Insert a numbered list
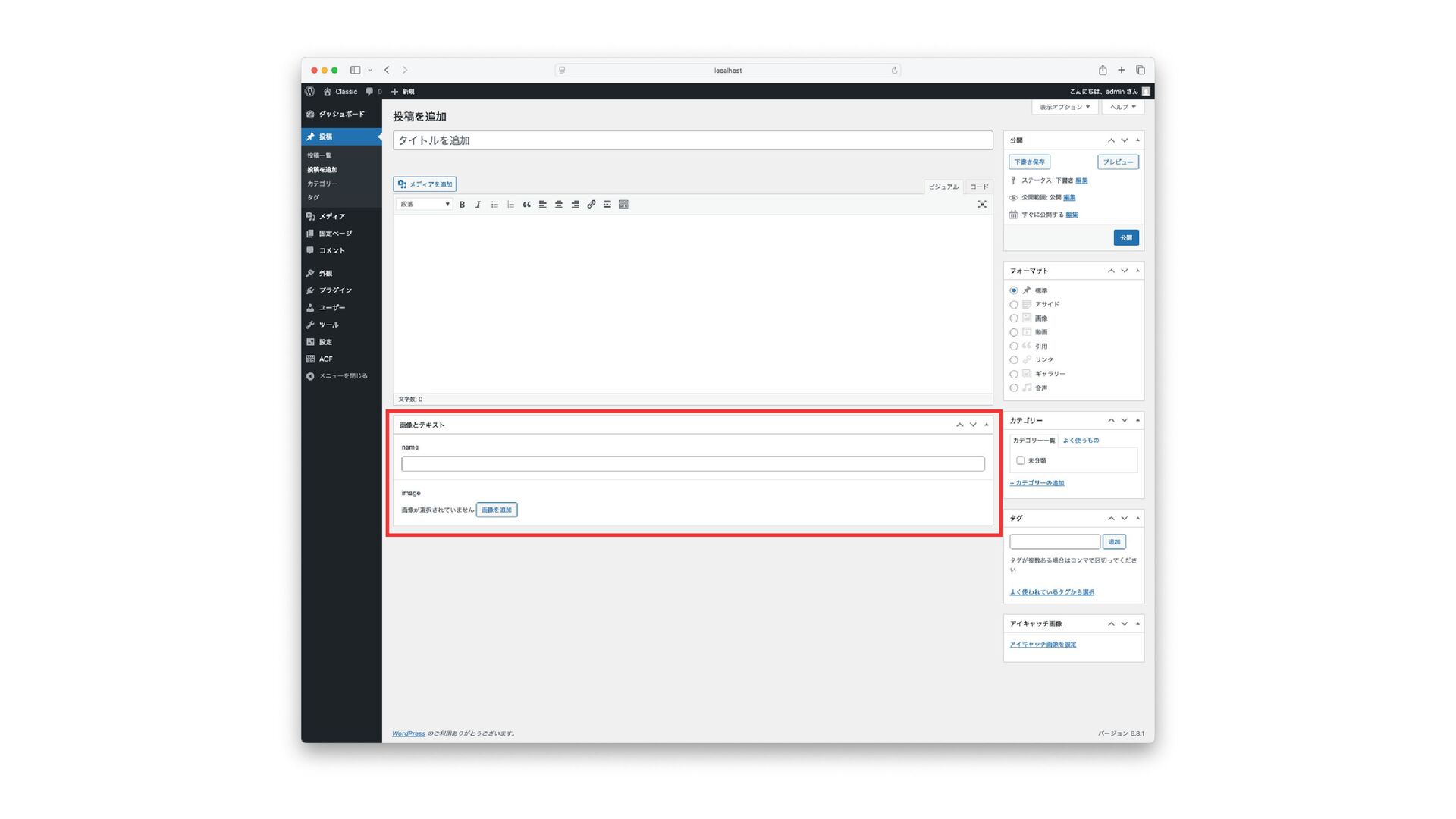 [510, 205]
